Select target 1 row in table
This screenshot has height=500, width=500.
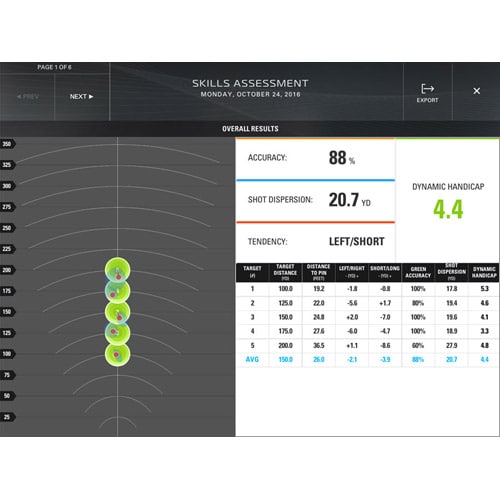coord(367,289)
